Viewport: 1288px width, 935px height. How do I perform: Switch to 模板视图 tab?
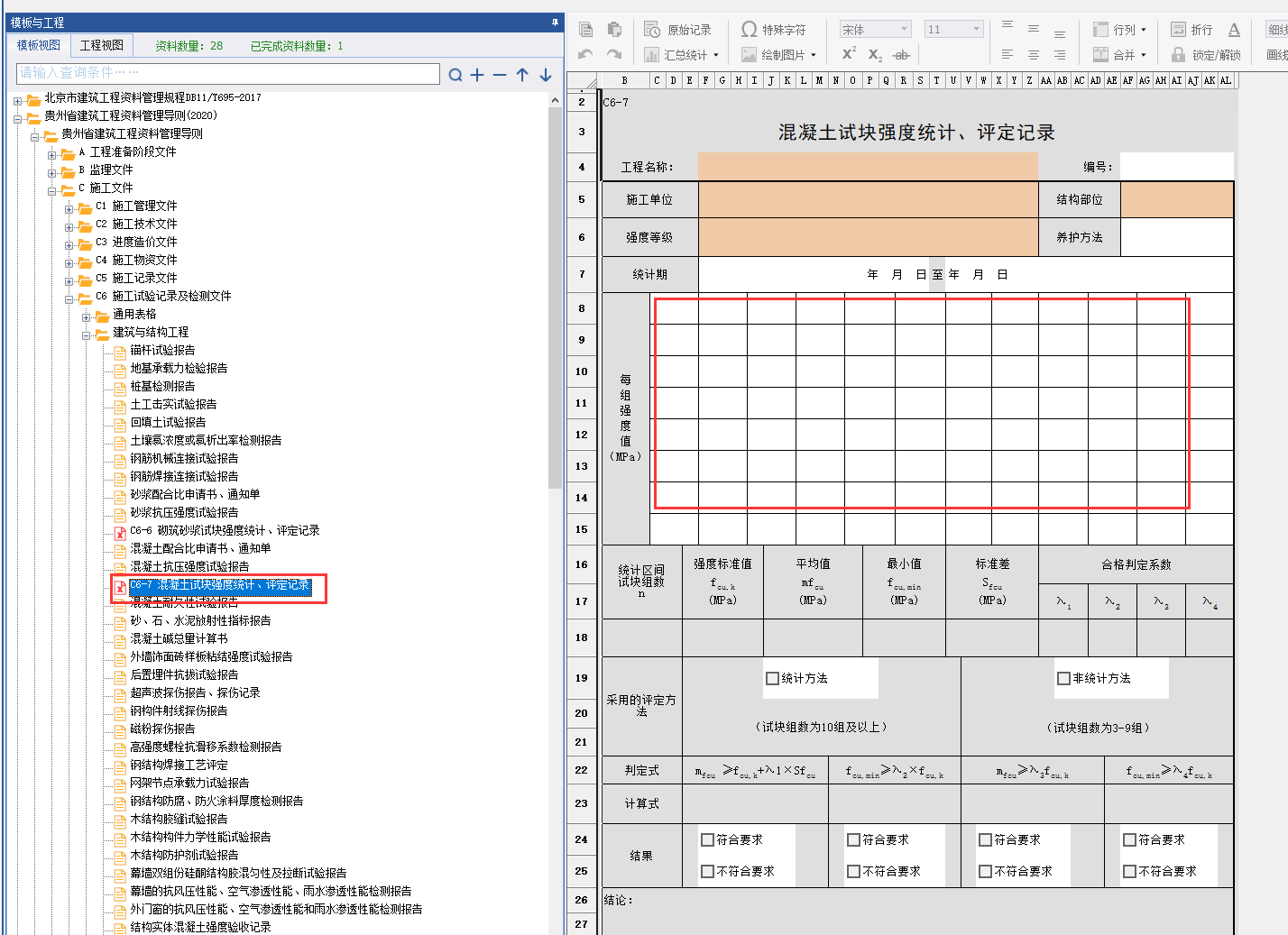tap(39, 45)
